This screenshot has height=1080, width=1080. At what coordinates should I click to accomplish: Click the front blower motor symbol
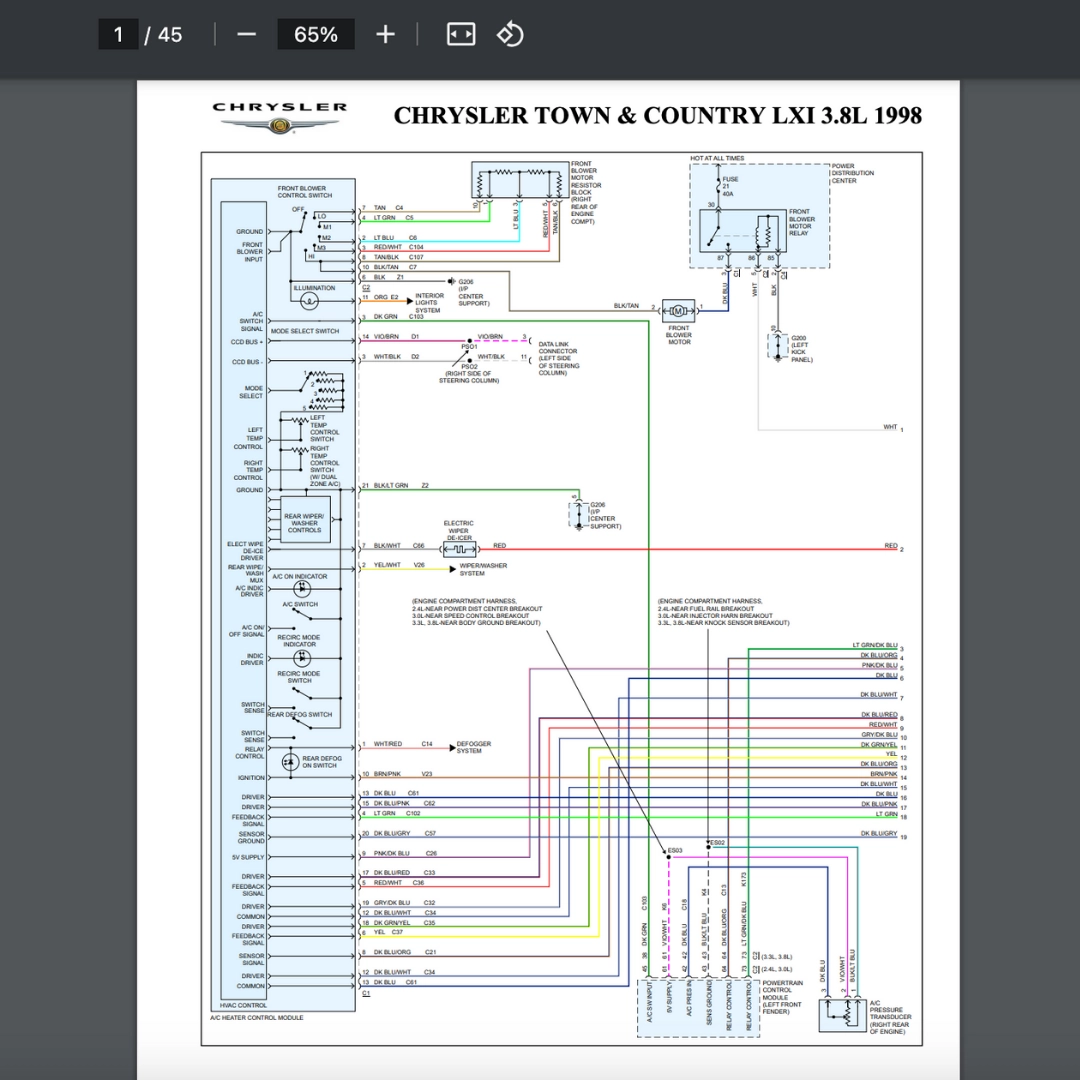tap(678, 311)
